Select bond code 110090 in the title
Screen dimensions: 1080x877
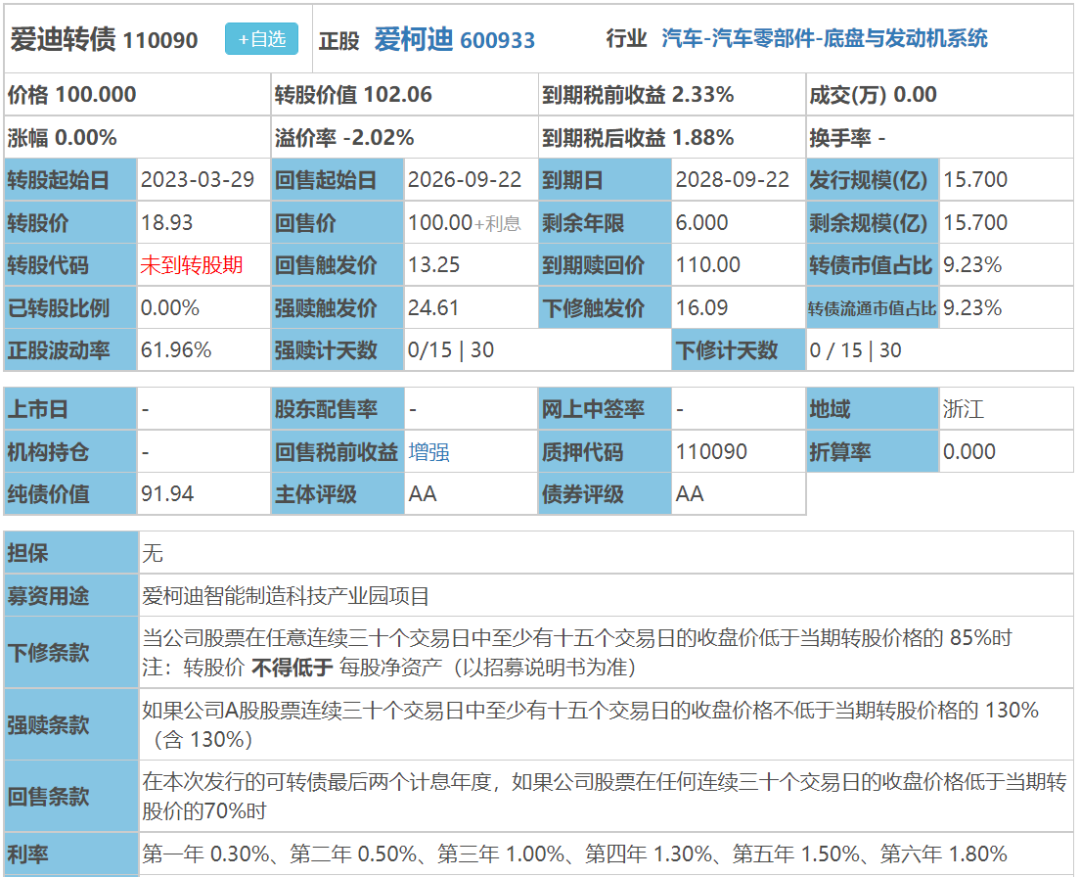point(160,41)
